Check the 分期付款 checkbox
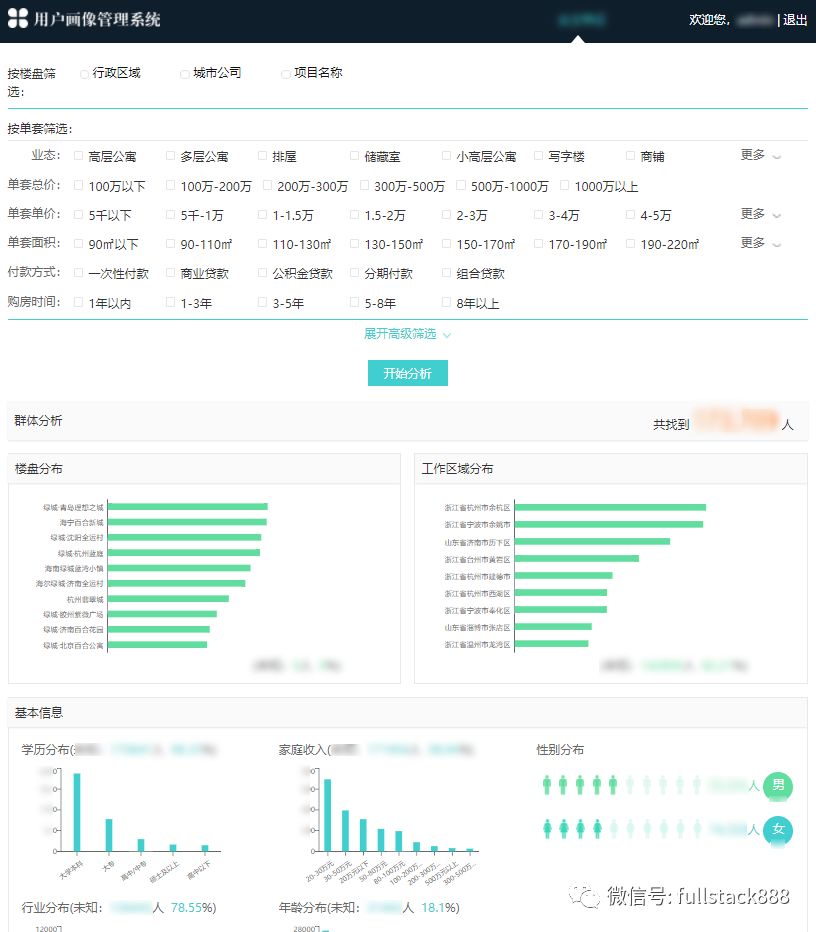 click(354, 273)
